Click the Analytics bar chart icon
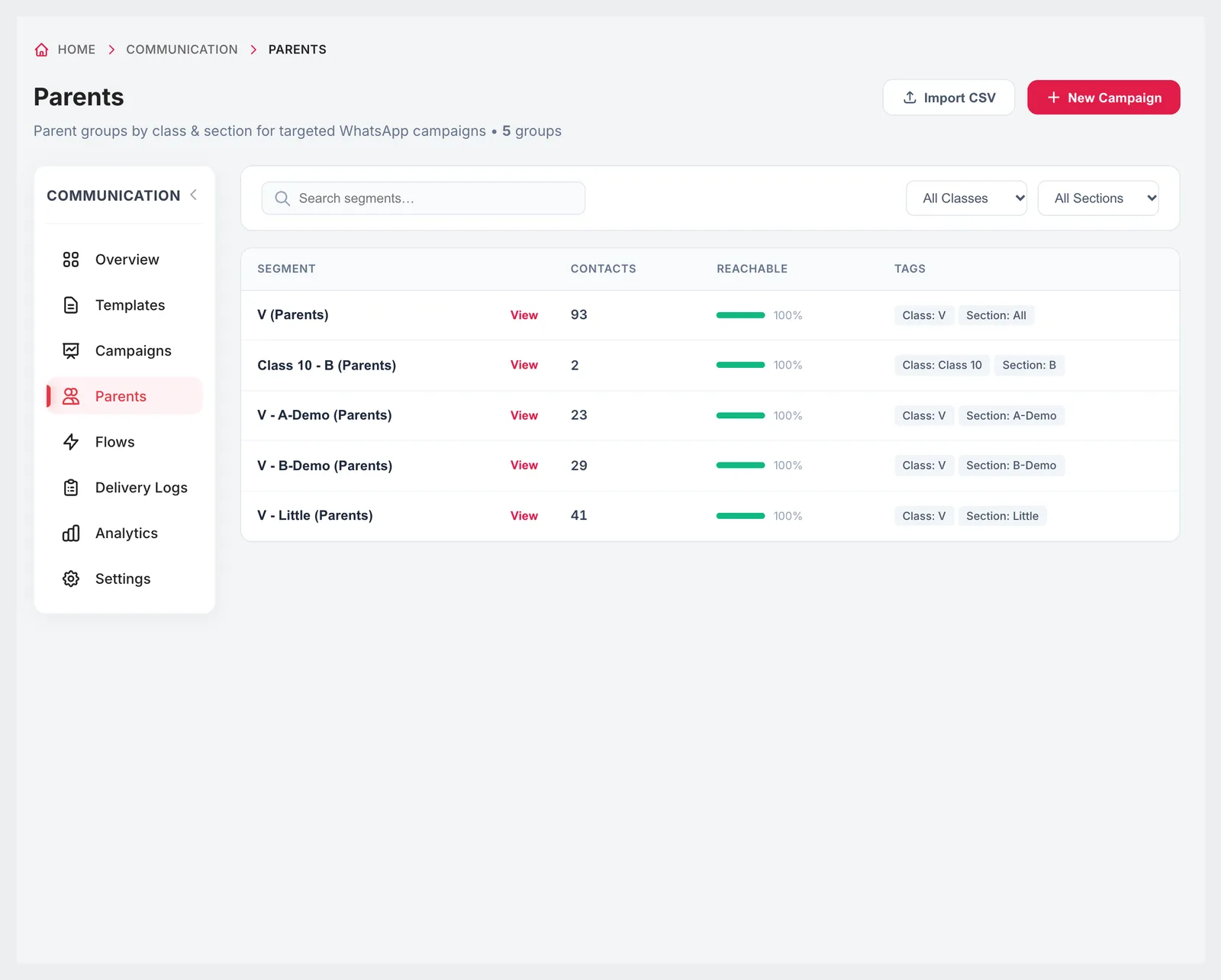Image resolution: width=1221 pixels, height=980 pixels. tap(71, 534)
